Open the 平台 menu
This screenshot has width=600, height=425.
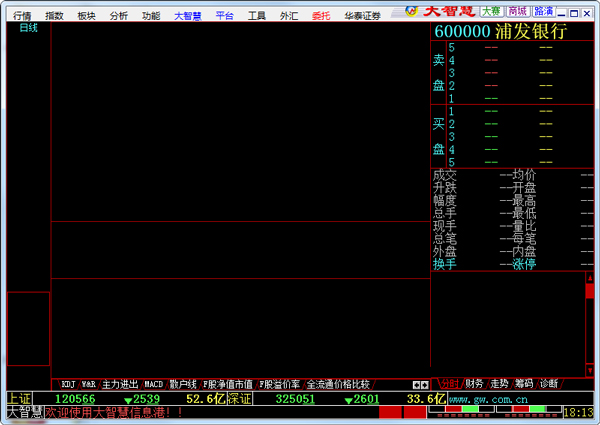pyautogui.click(x=224, y=16)
